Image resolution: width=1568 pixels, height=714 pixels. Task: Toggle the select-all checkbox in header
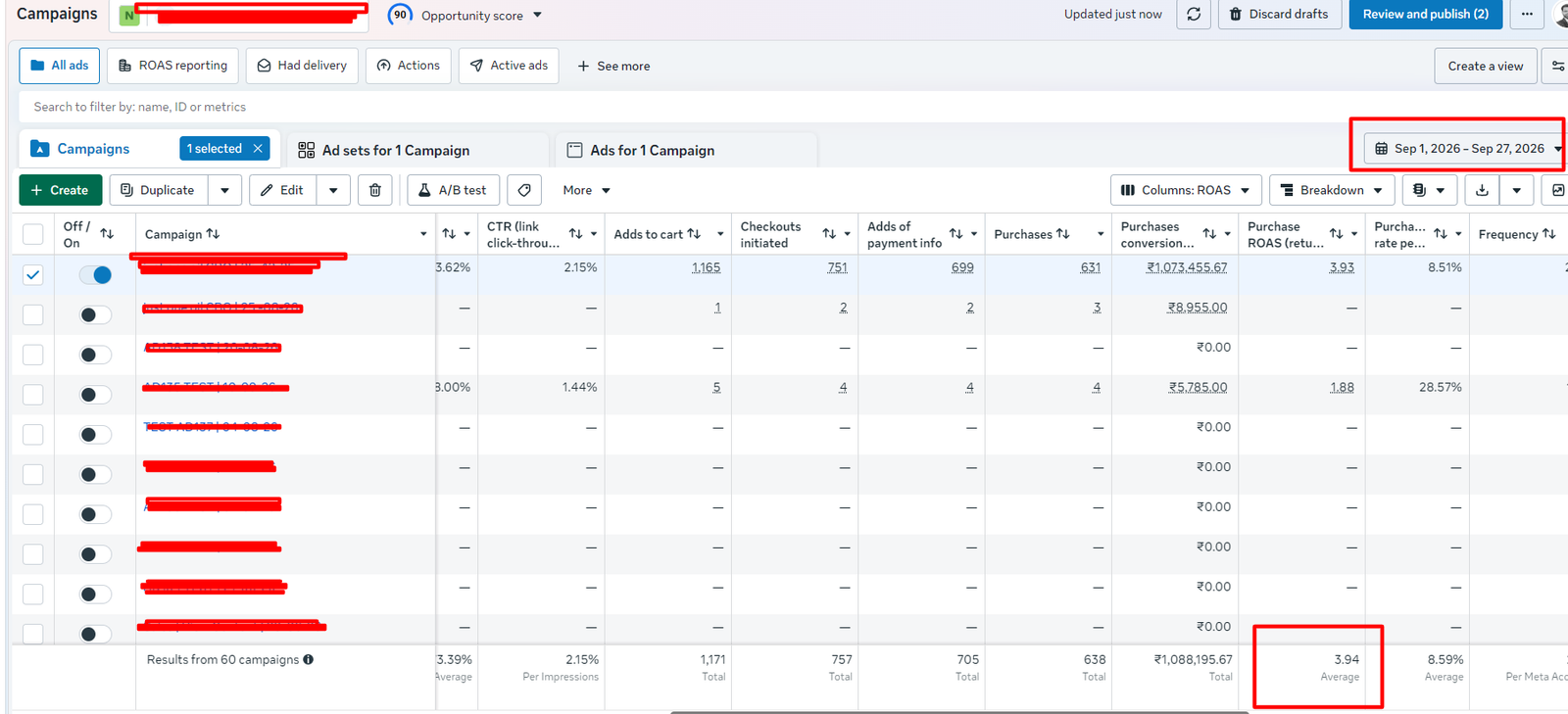[33, 234]
